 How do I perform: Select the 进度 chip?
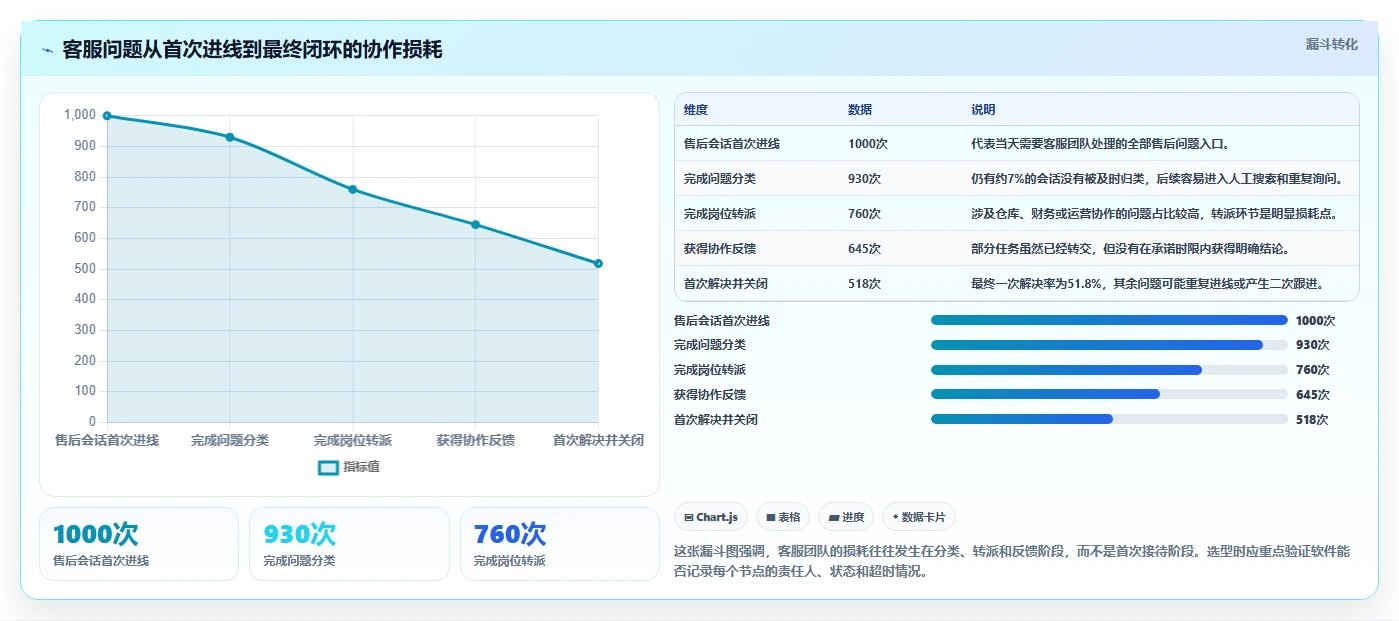click(845, 517)
